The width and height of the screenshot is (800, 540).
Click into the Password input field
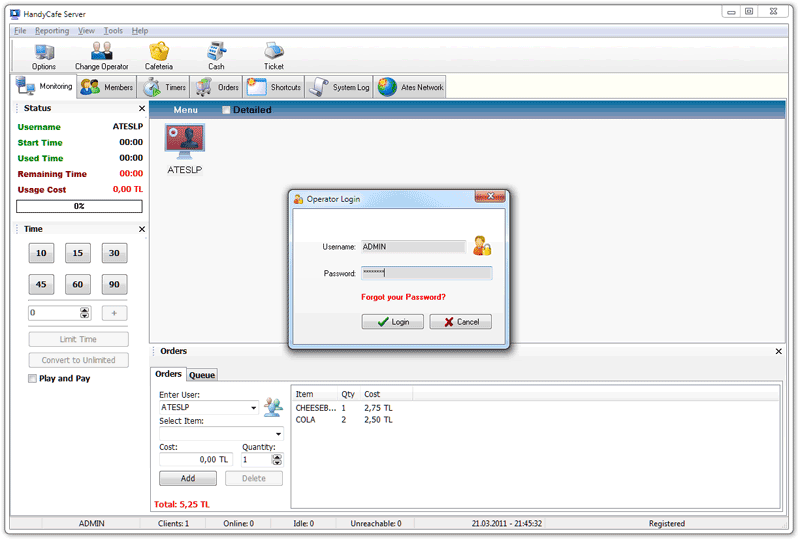426,273
